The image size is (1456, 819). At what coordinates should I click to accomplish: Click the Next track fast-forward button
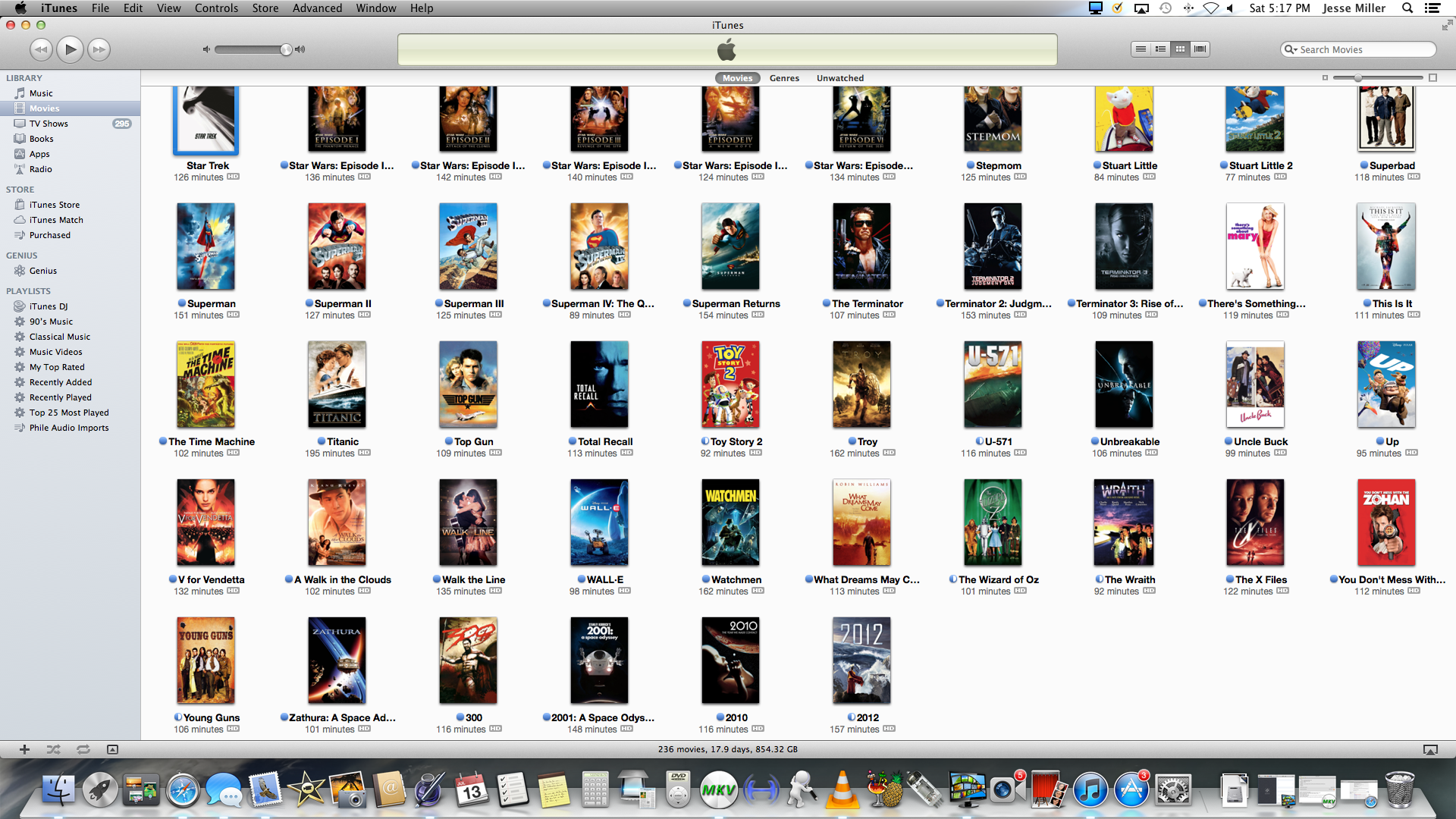99,49
